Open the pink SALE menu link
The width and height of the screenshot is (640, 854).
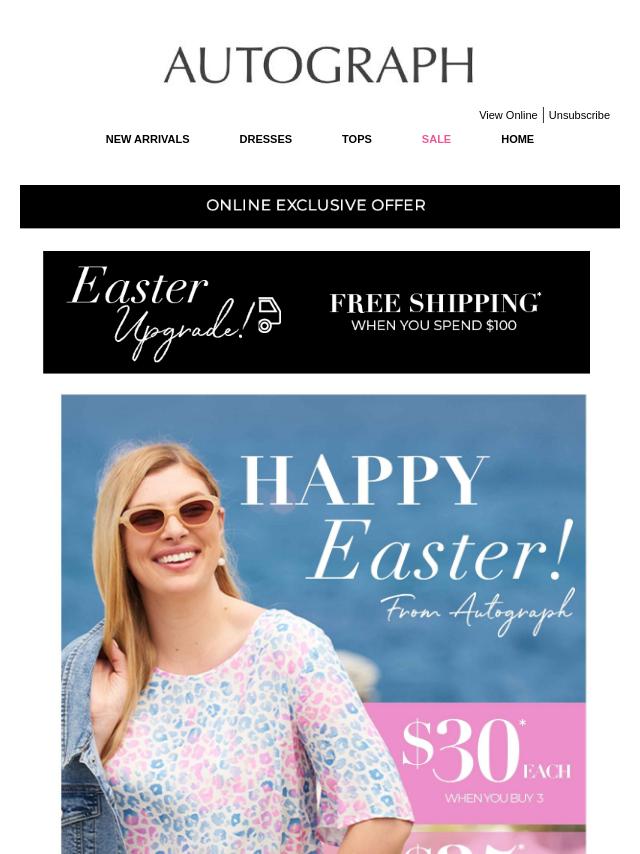coord(436,139)
